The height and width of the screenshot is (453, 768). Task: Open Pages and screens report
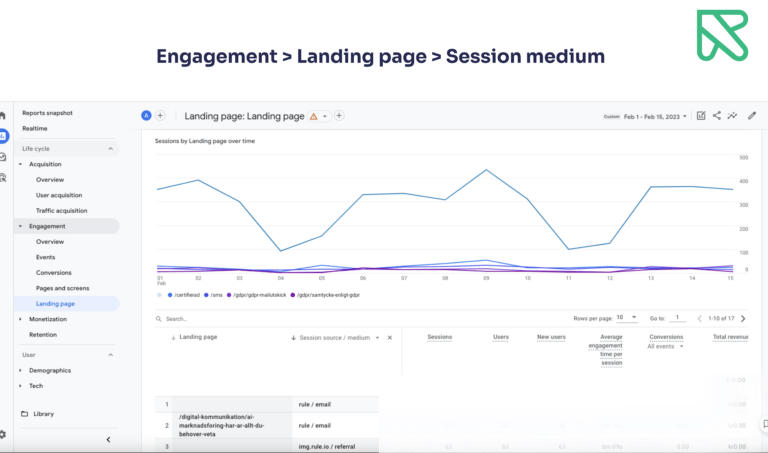coord(63,288)
